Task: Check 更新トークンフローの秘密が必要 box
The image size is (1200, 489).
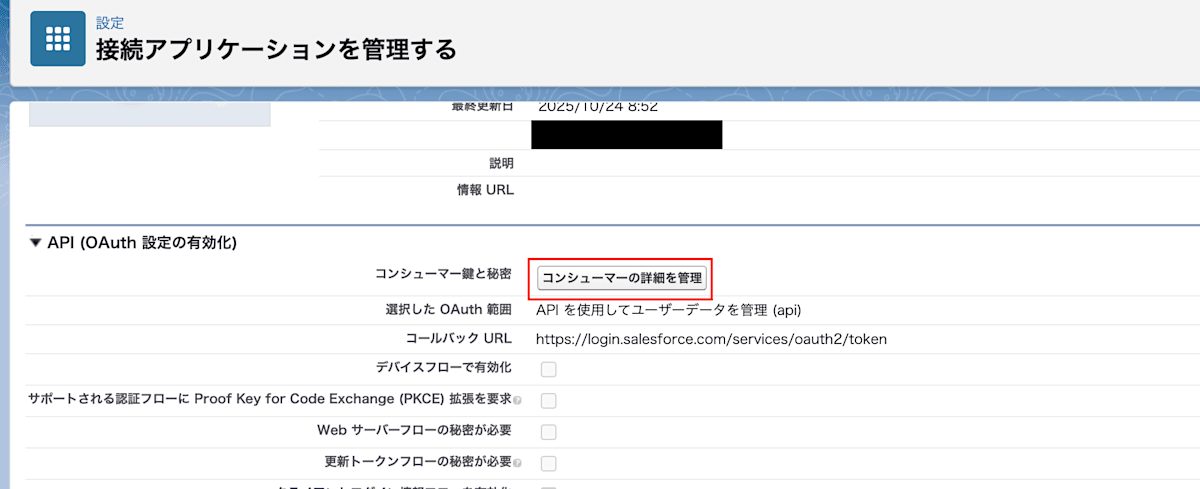Action: [549, 464]
